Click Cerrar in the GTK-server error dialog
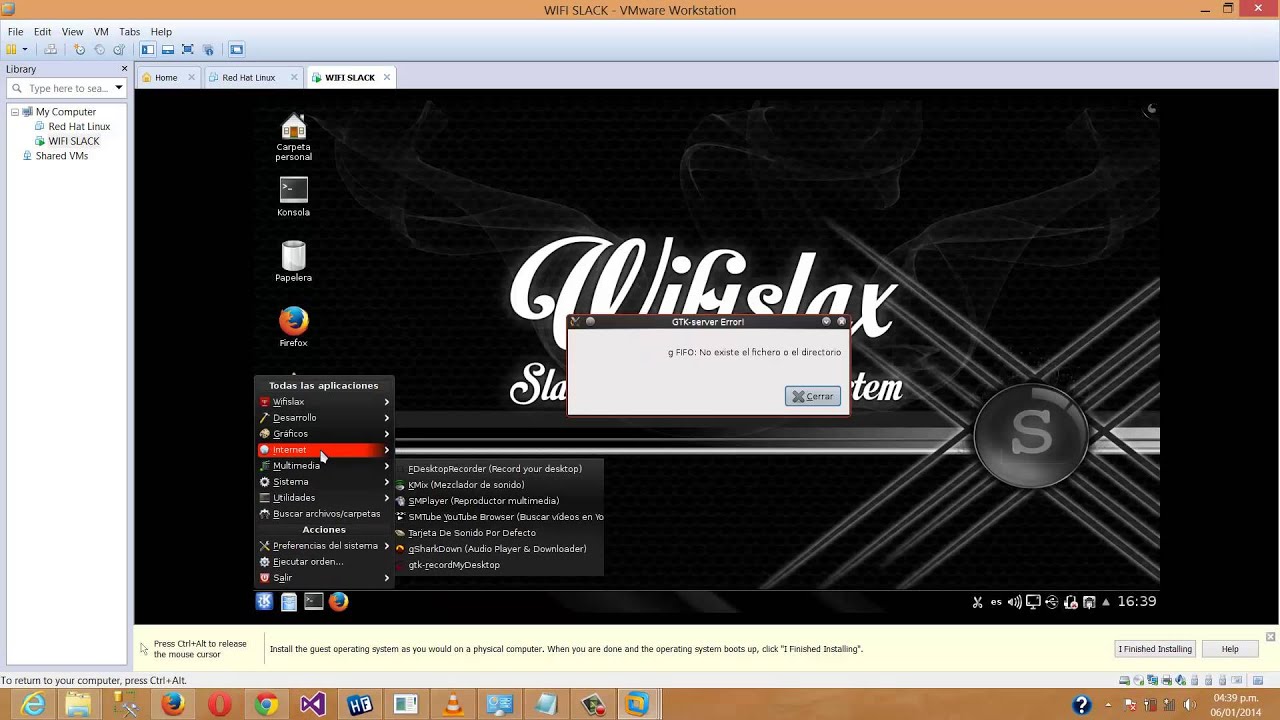 (x=813, y=397)
